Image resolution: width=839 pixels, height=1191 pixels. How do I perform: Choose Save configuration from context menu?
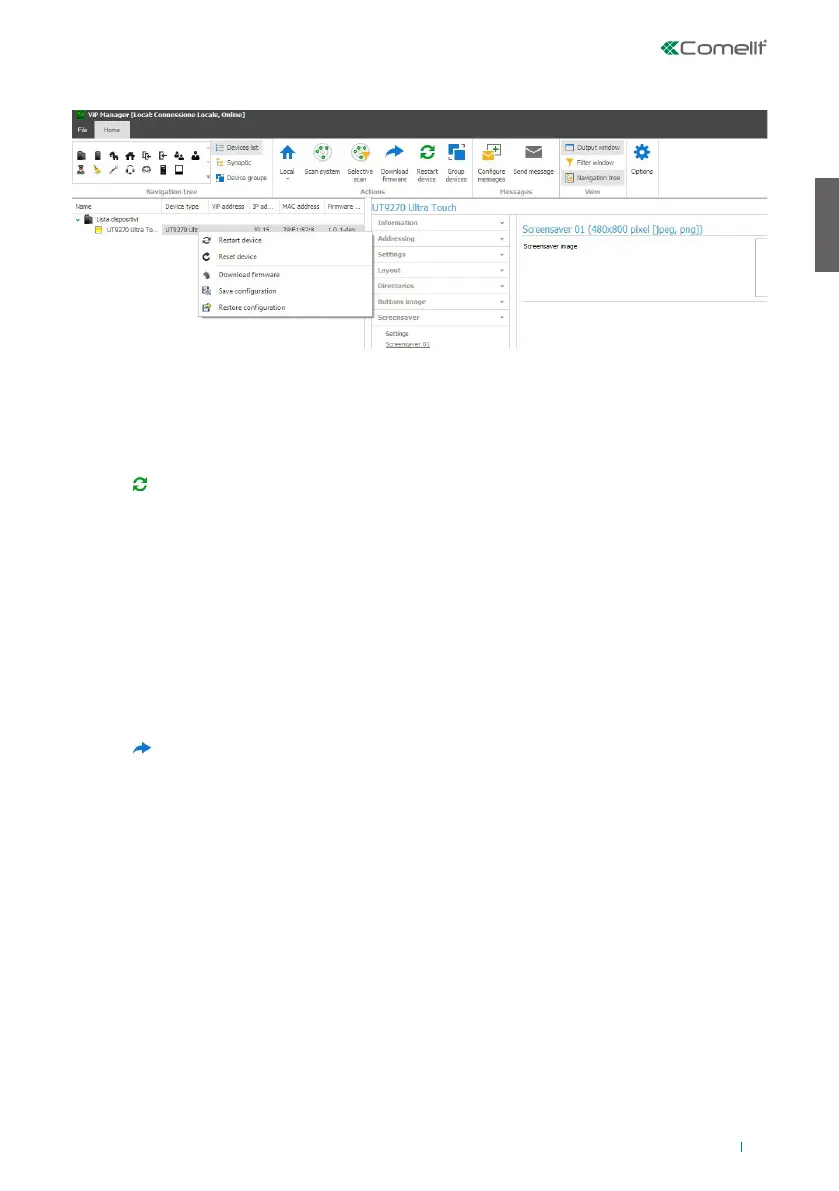285,292
